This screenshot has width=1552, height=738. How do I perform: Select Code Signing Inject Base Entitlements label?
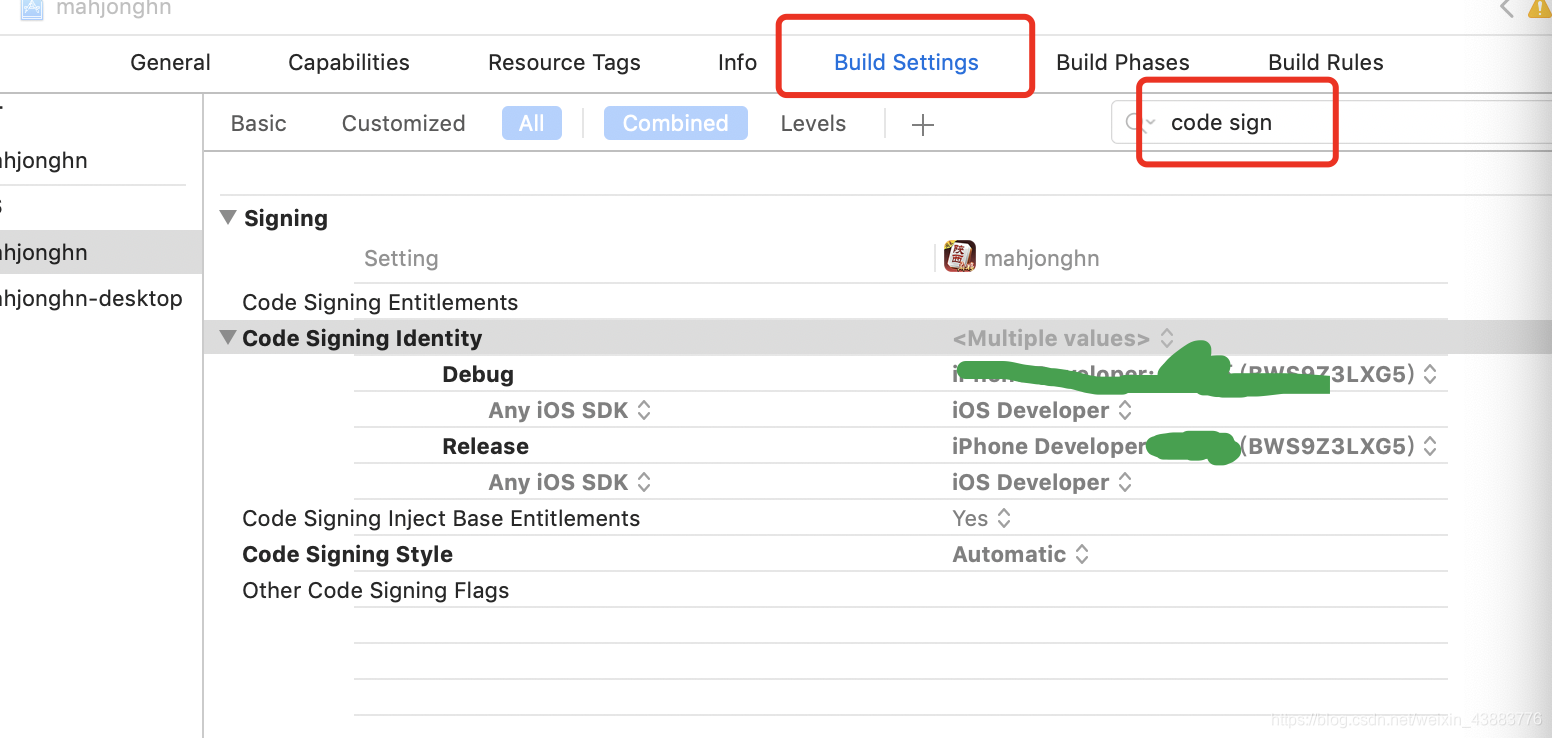coord(441,518)
